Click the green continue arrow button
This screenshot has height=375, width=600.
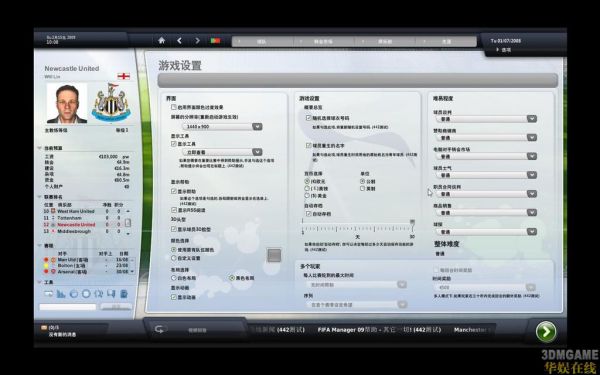click(546, 331)
